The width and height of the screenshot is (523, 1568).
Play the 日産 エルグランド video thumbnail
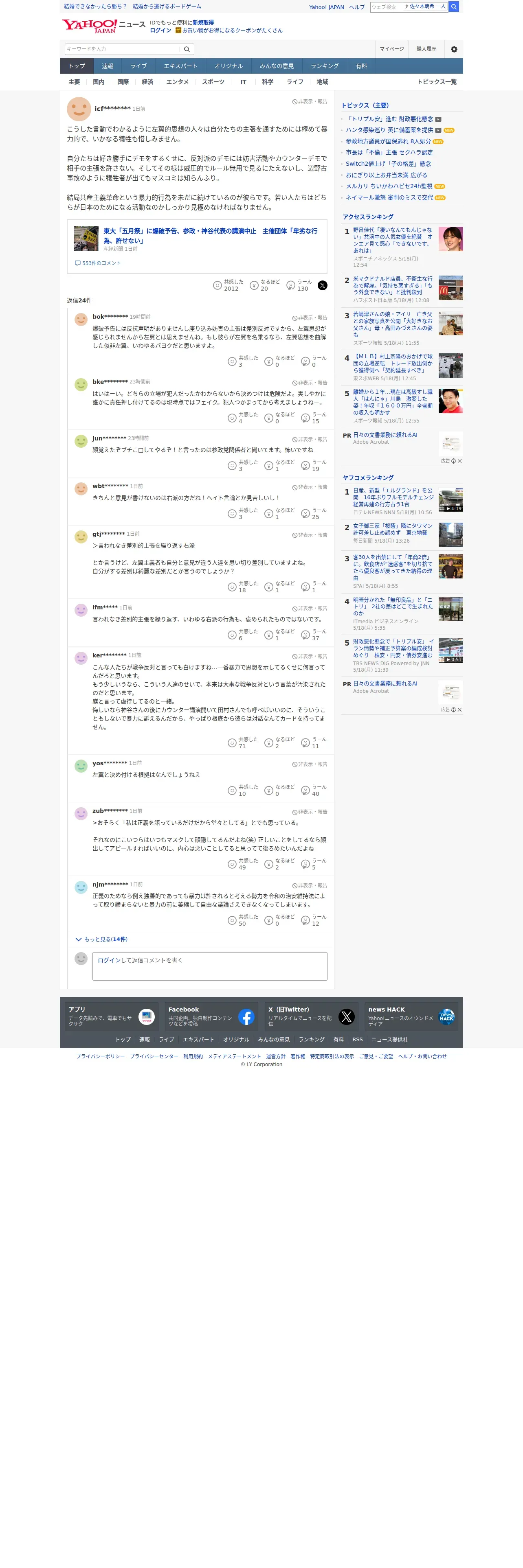tap(450, 500)
